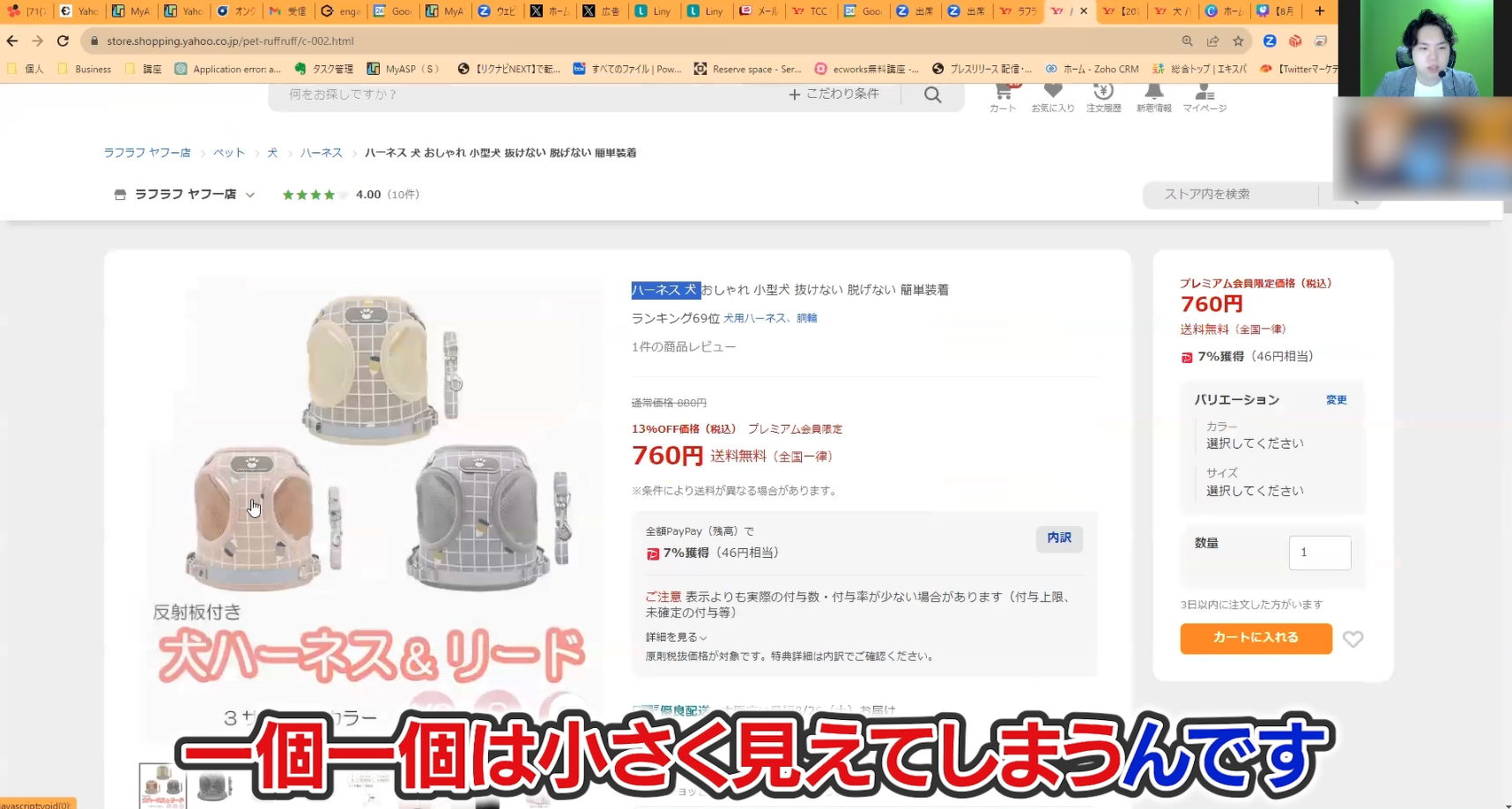The height and width of the screenshot is (809, 1512).
Task: Open the ペット breadcrumb category
Action: coord(228,152)
